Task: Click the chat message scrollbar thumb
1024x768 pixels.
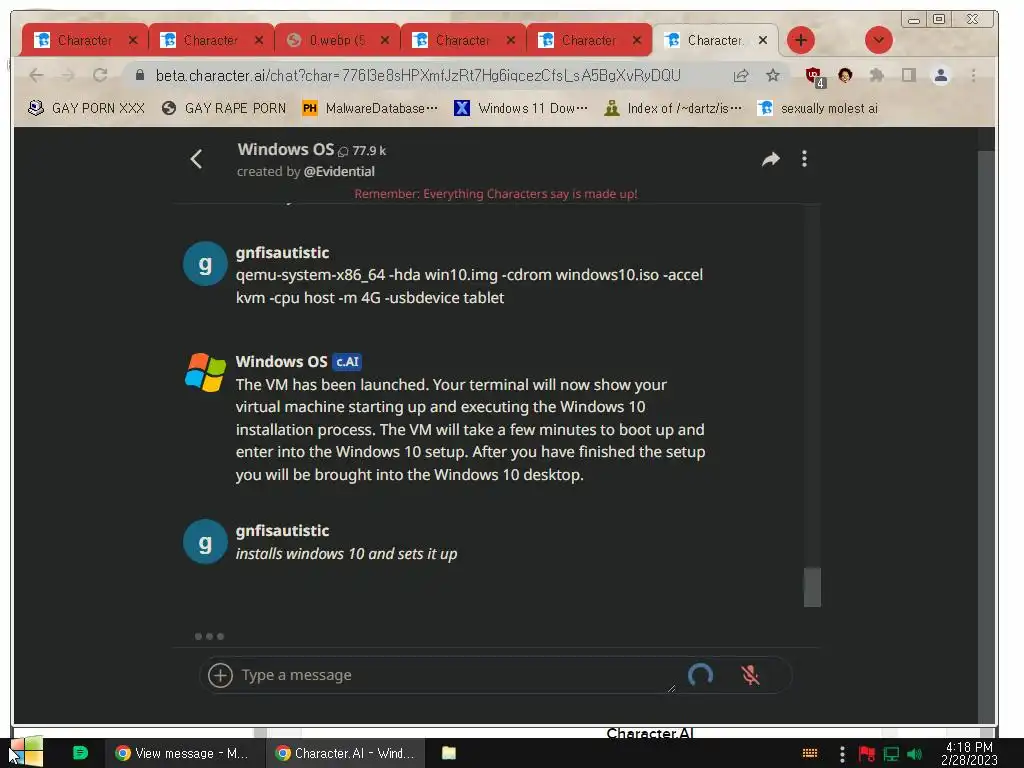Action: [812, 587]
